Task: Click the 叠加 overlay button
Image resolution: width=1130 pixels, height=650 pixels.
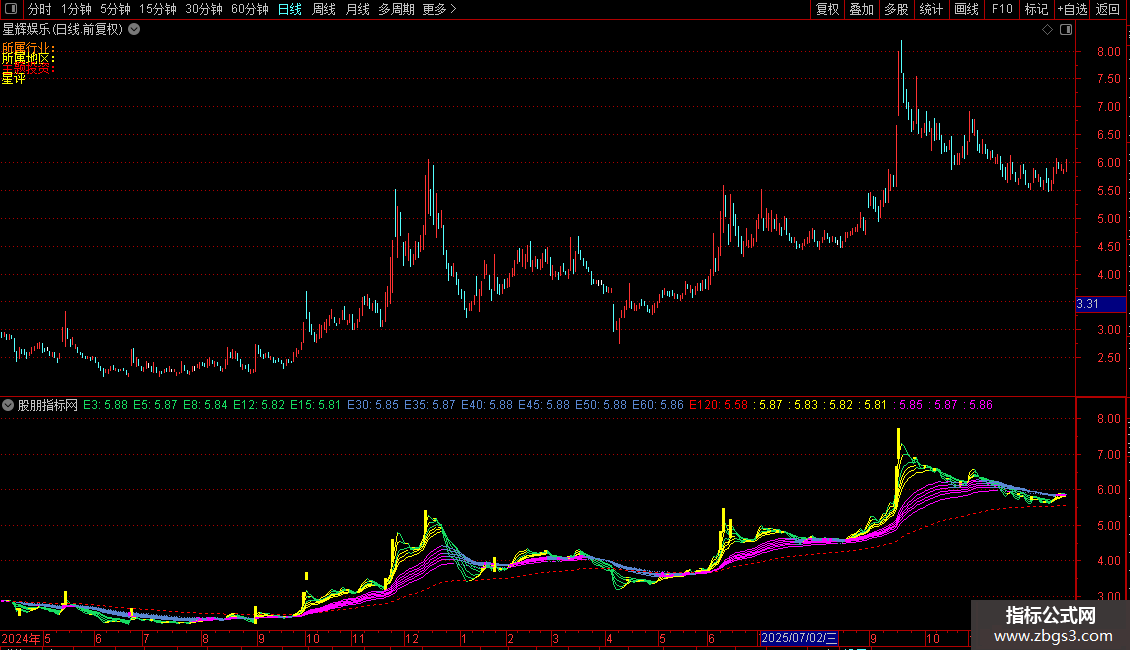Action: click(x=862, y=9)
